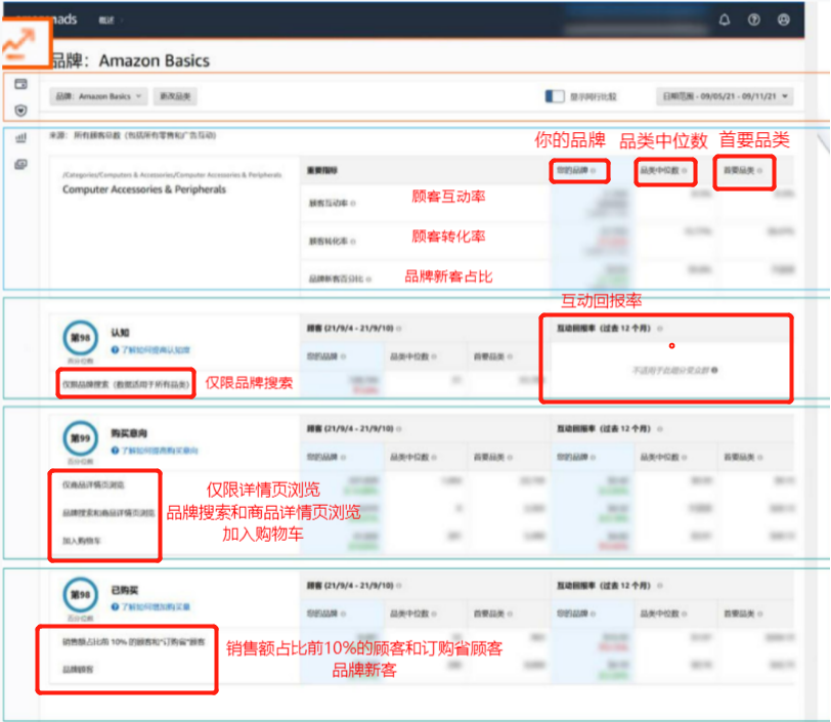Open the 日期范围 09/05/21 - 09/11/21 dropdown
The image size is (831, 722).
tap(724, 96)
